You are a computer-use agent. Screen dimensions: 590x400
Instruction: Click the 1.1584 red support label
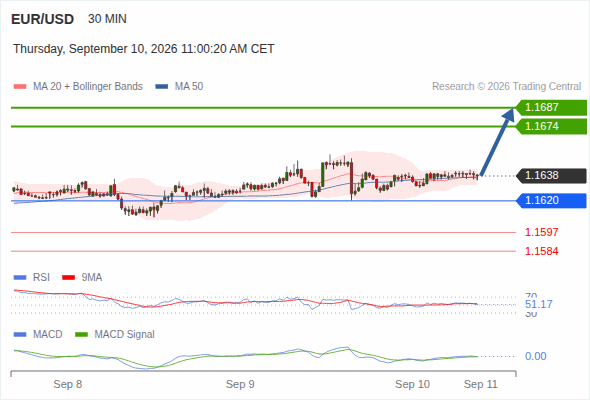(x=541, y=251)
